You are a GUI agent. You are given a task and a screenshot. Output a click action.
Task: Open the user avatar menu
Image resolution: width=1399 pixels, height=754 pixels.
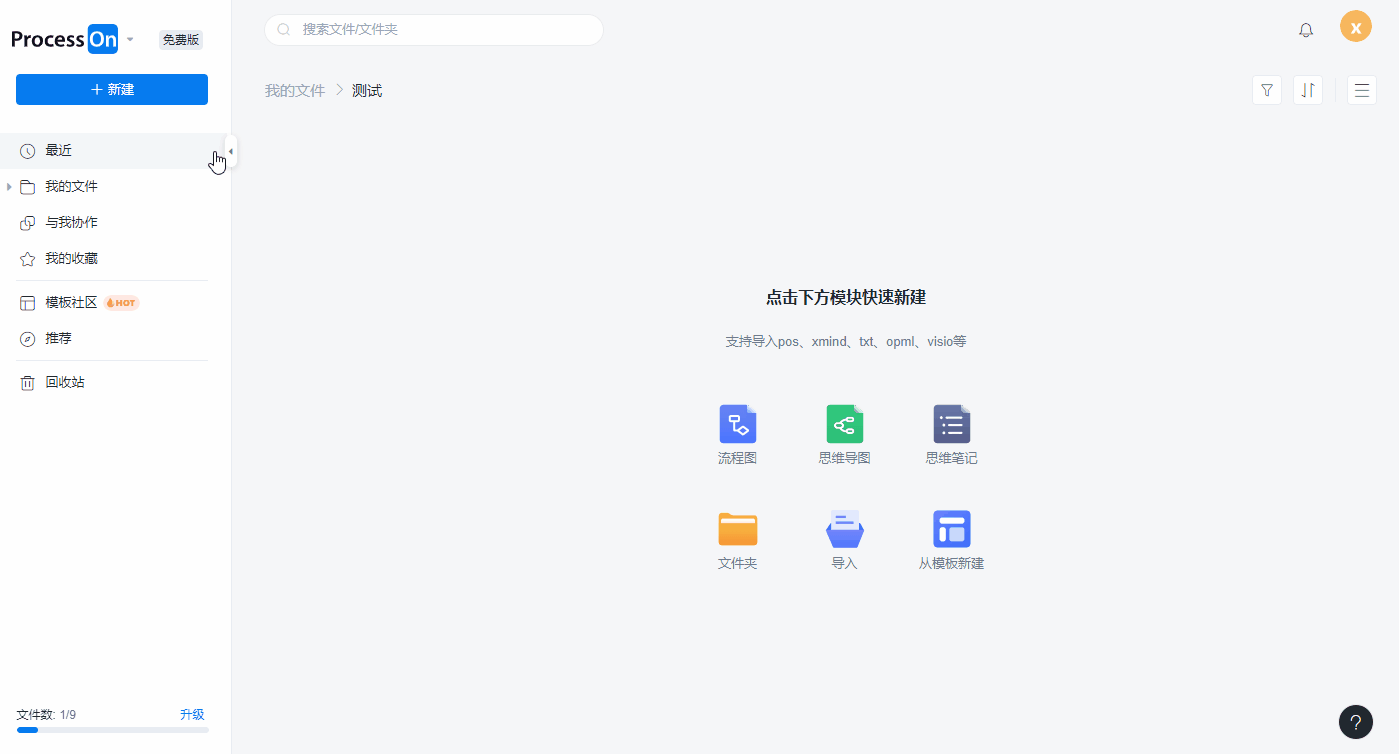pyautogui.click(x=1356, y=27)
